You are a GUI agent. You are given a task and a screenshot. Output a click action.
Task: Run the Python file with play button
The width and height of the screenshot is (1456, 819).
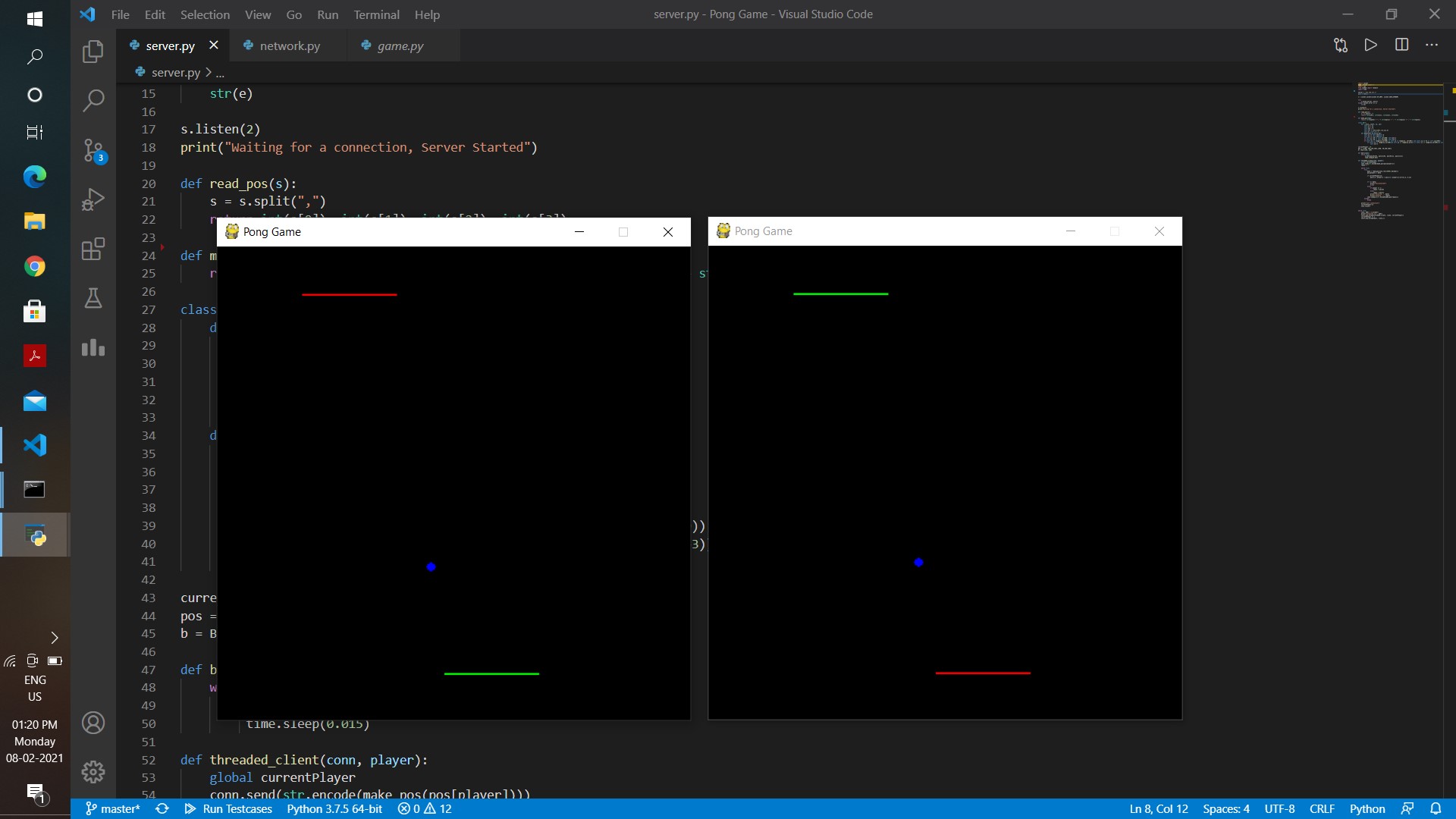tap(1370, 45)
